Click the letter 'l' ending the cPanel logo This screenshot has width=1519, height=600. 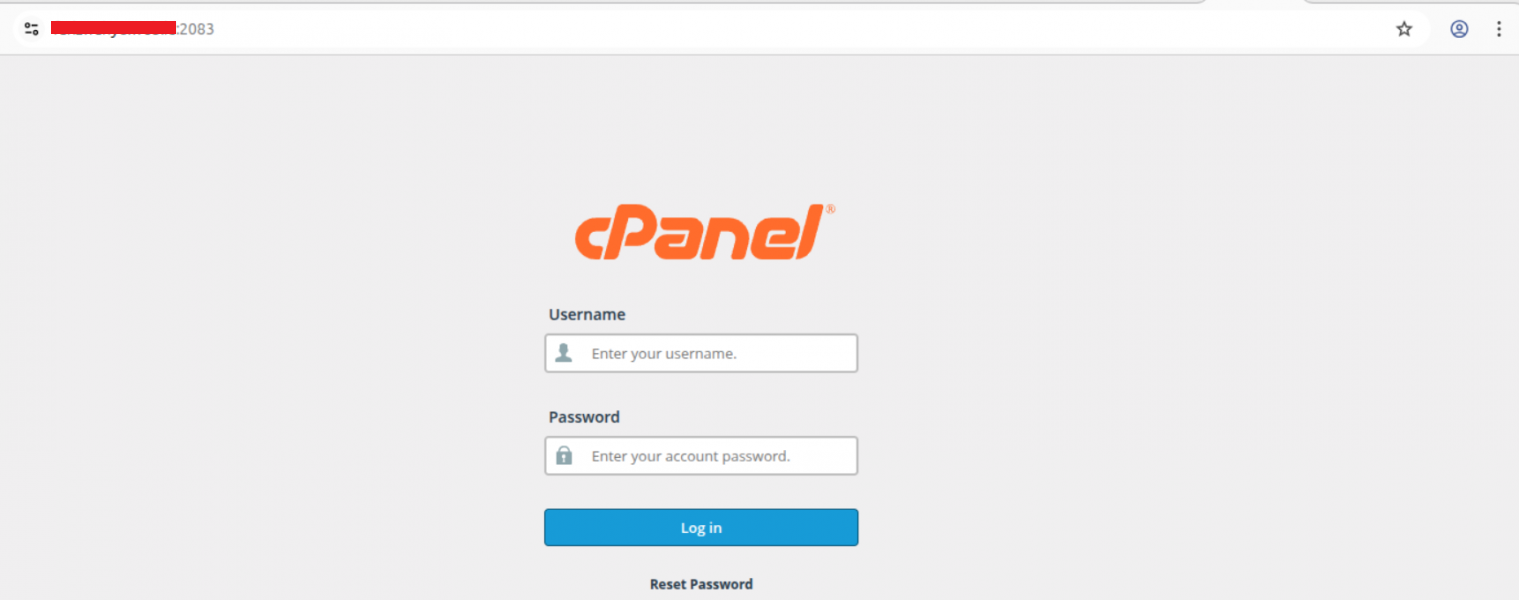(x=811, y=232)
